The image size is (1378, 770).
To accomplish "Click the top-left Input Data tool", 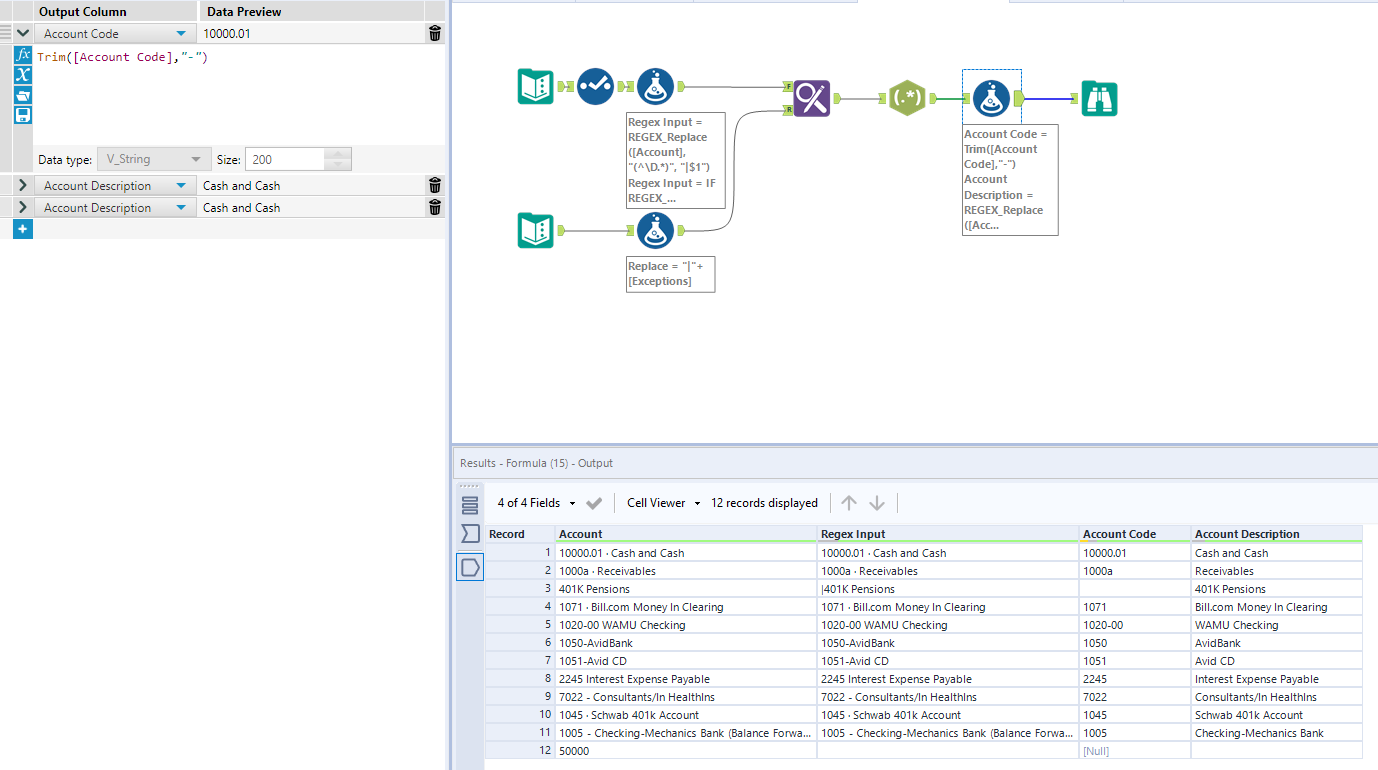I will [535, 86].
